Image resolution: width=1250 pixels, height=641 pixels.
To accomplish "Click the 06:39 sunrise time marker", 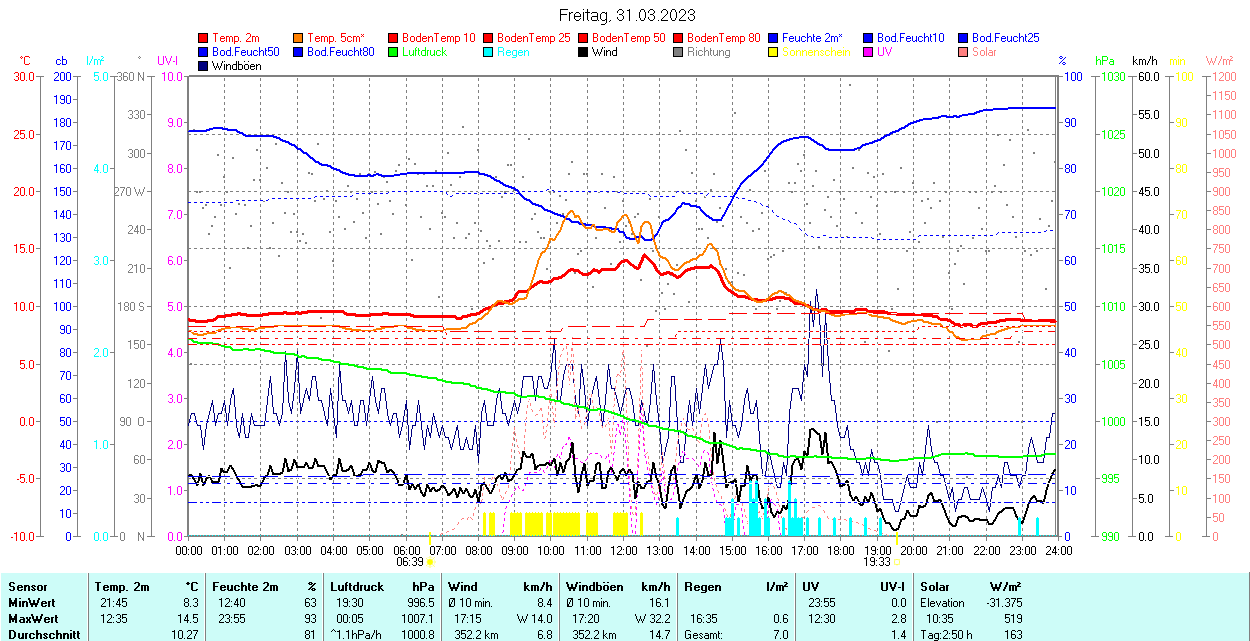I will [409, 562].
